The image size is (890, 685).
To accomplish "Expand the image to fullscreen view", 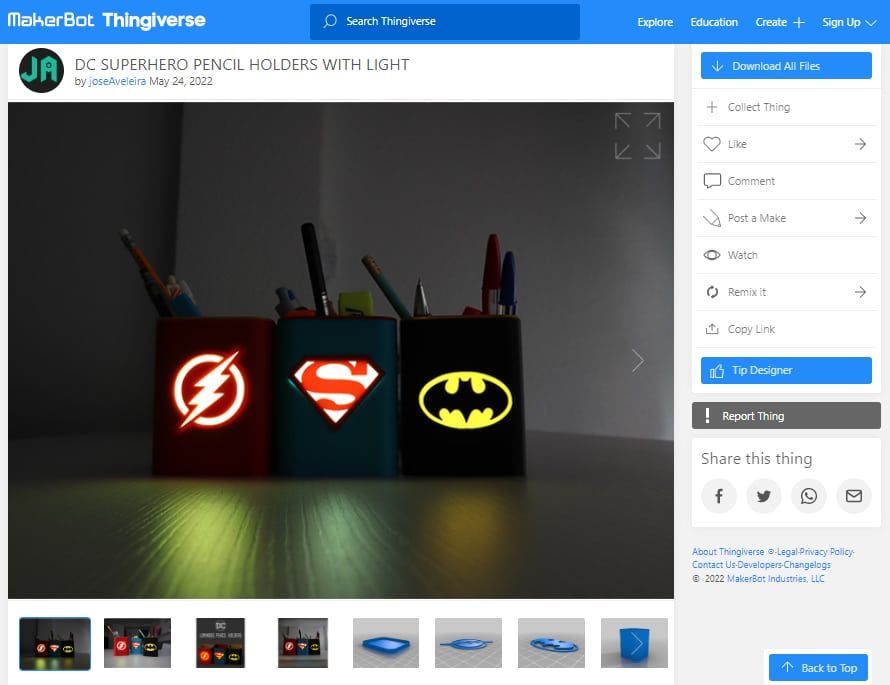I will [x=637, y=137].
